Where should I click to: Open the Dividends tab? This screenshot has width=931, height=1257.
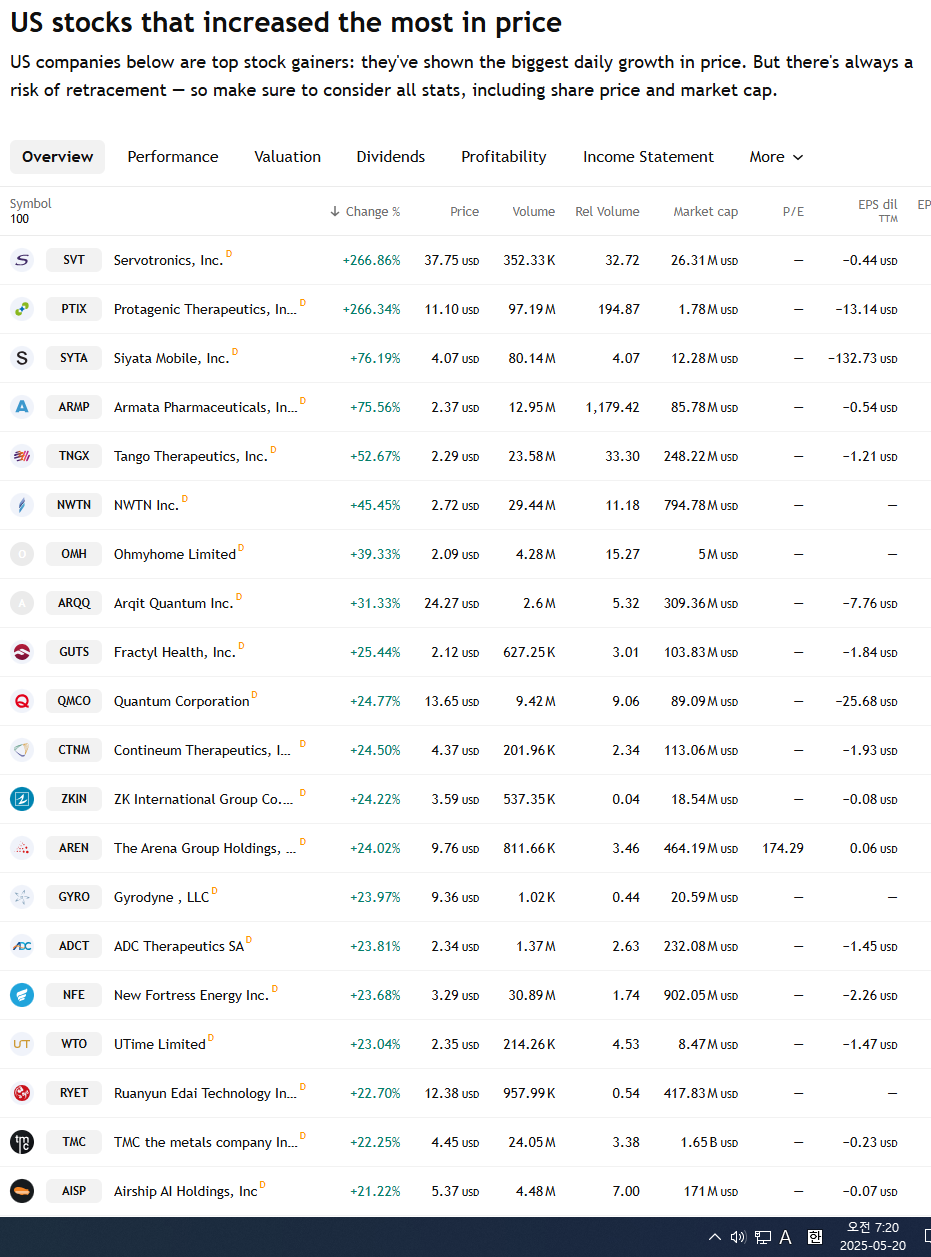point(391,157)
